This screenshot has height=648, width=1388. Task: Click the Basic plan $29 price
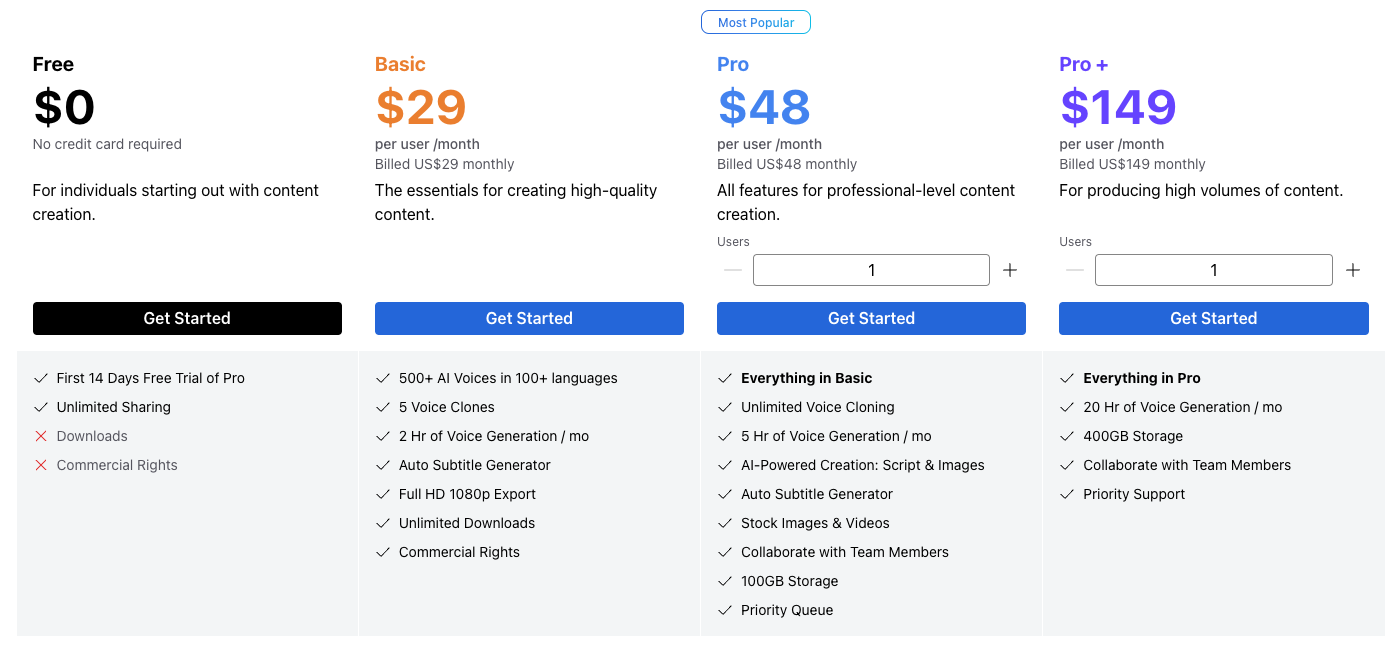coord(421,107)
